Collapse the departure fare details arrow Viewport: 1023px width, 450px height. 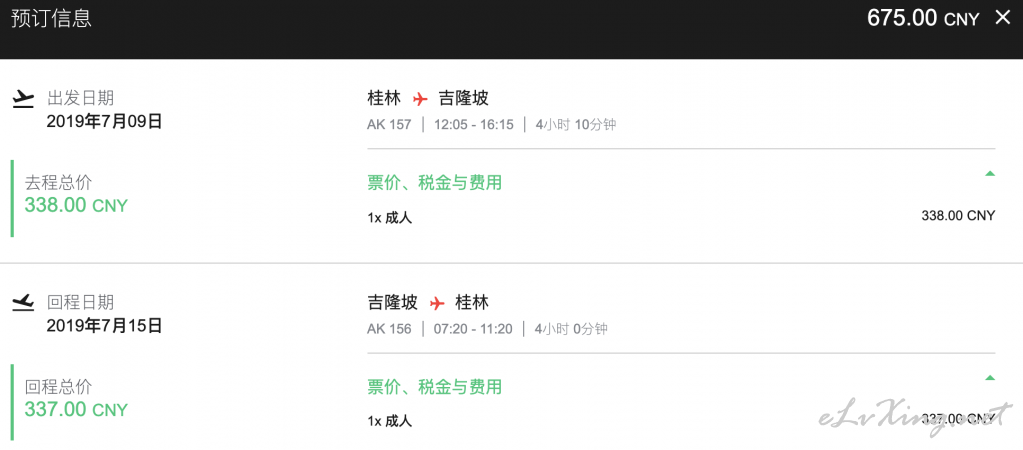990,173
